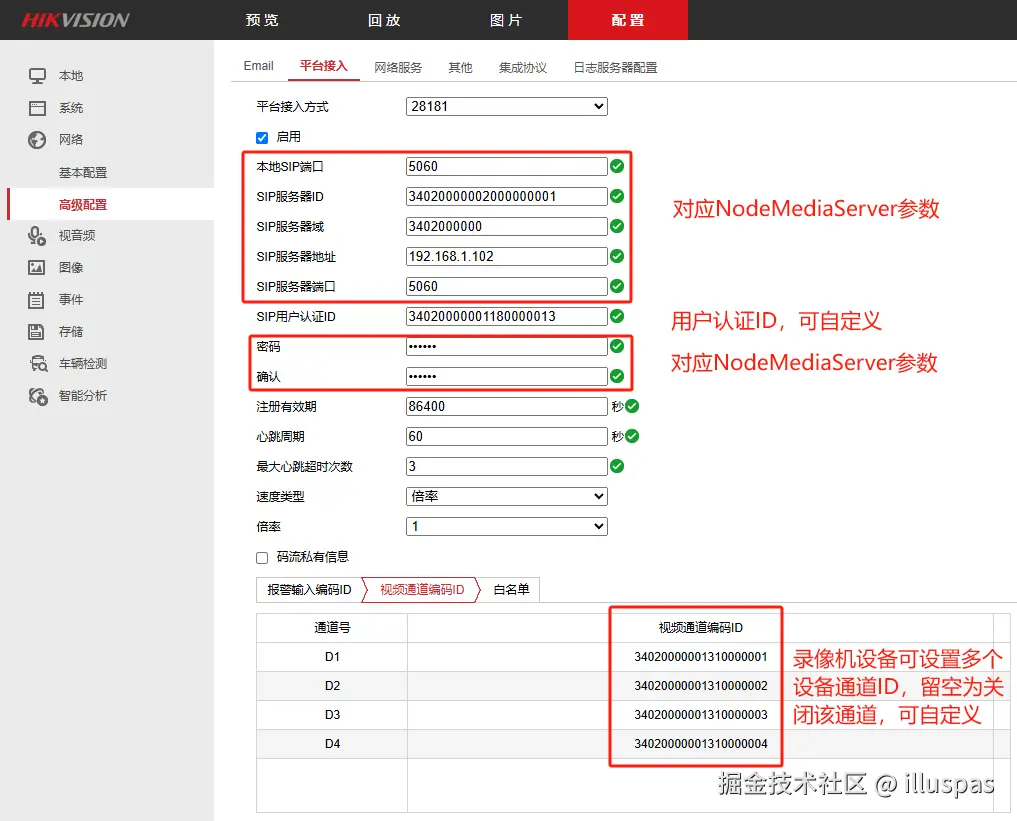Click the 最大心跳超时次数 input field

click(x=507, y=466)
